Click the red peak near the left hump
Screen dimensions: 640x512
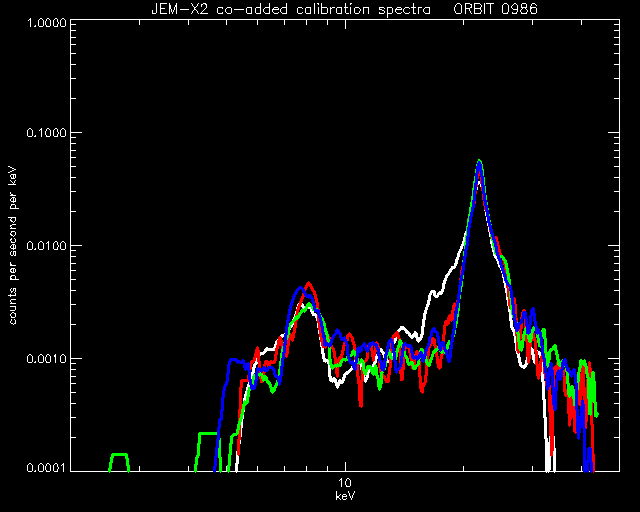coord(309,283)
